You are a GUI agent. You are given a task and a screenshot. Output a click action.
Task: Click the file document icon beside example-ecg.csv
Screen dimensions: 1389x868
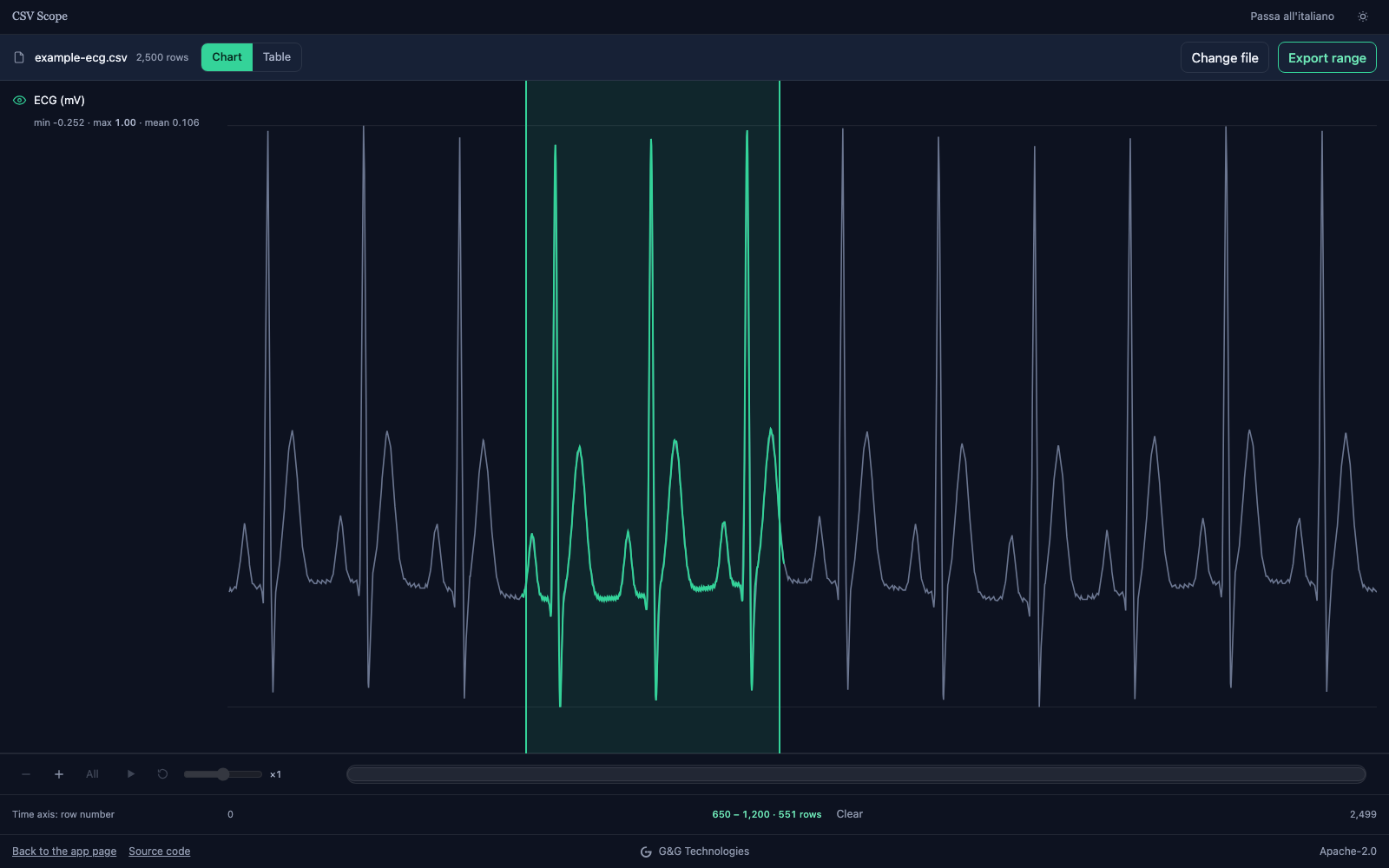pos(19,57)
